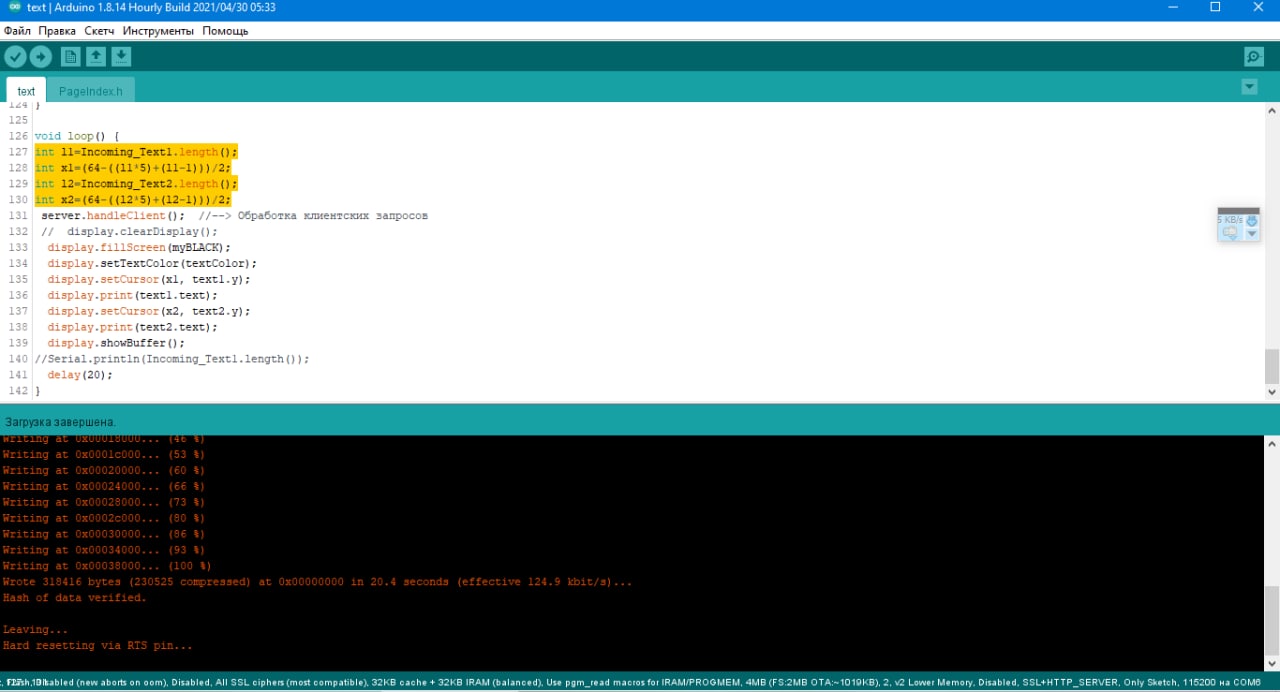Click line number 142 in the gutter
This screenshot has width=1280, height=692.
[17, 392]
